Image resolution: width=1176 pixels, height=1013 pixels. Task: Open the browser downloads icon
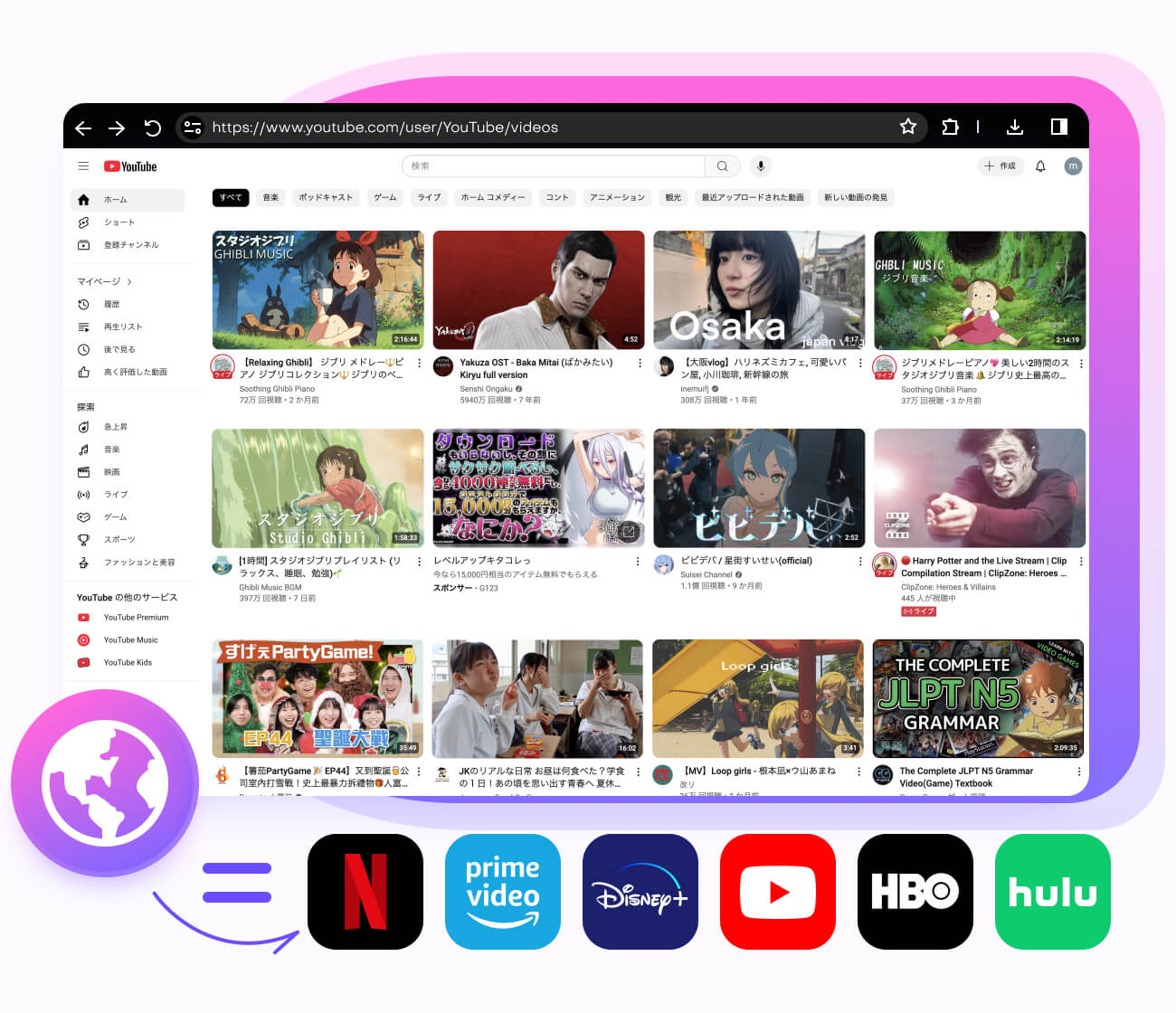coord(1015,127)
